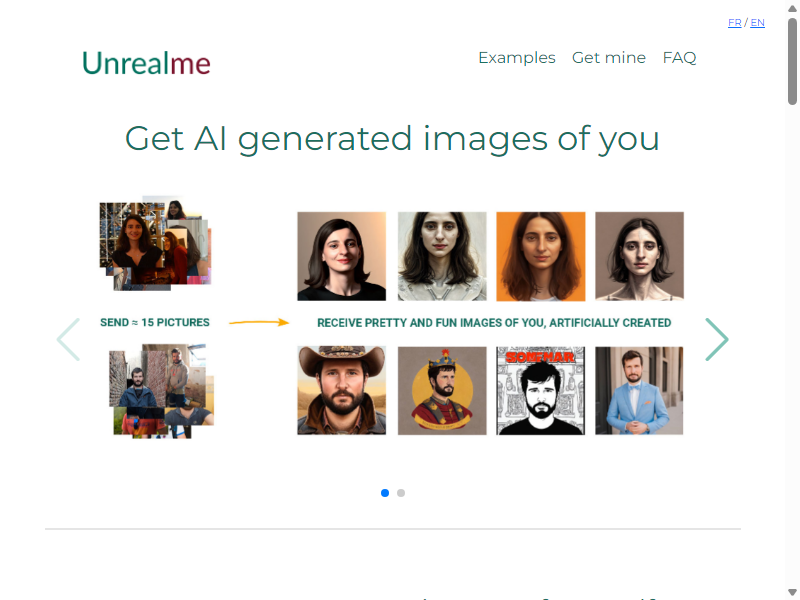
Task: Open the cowboy hat portrait image
Action: tap(341, 390)
